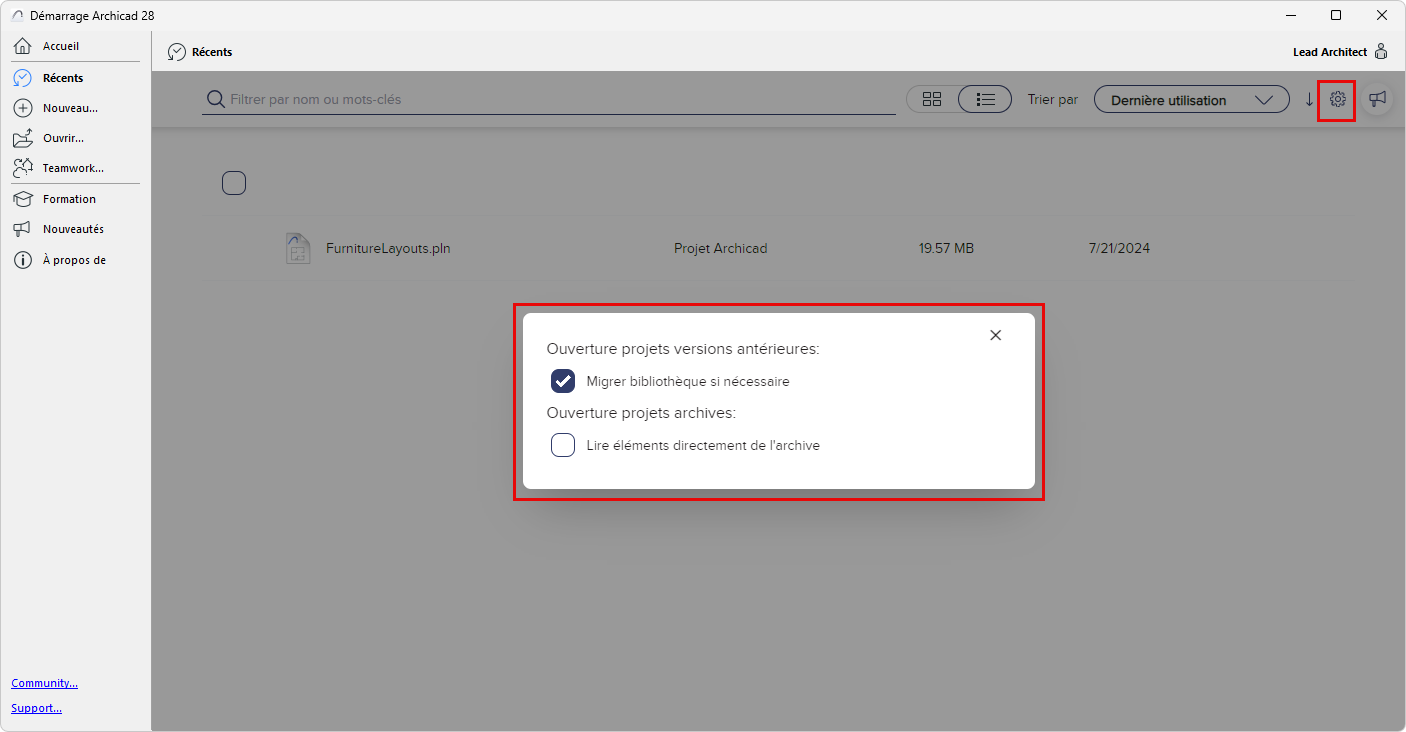1406x732 pixels.
Task: Click the Lead Architect user profile icon
Action: pyautogui.click(x=1381, y=51)
